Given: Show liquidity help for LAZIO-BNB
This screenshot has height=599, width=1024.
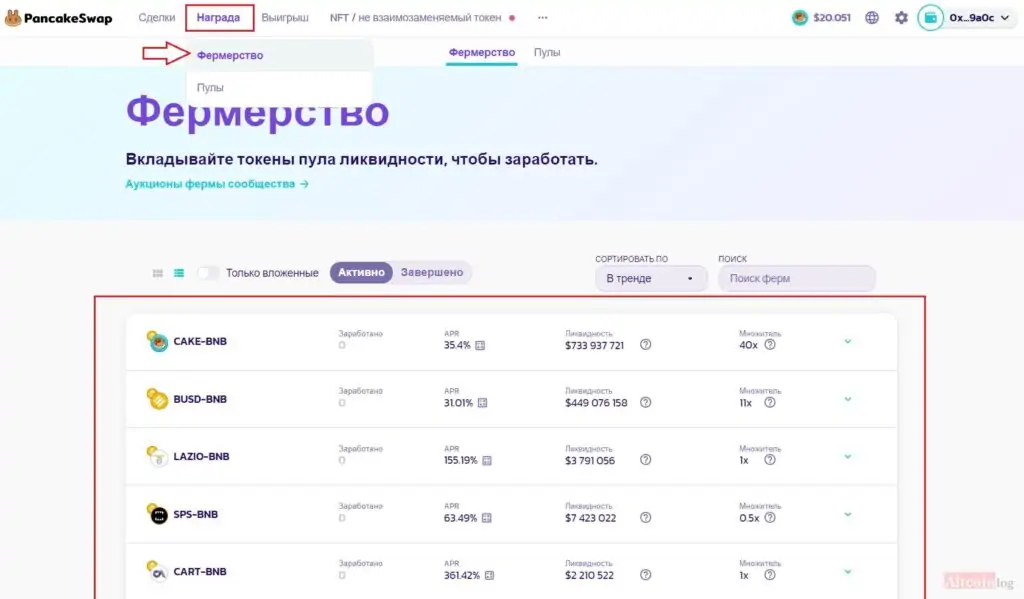Looking at the screenshot, I should tap(645, 460).
